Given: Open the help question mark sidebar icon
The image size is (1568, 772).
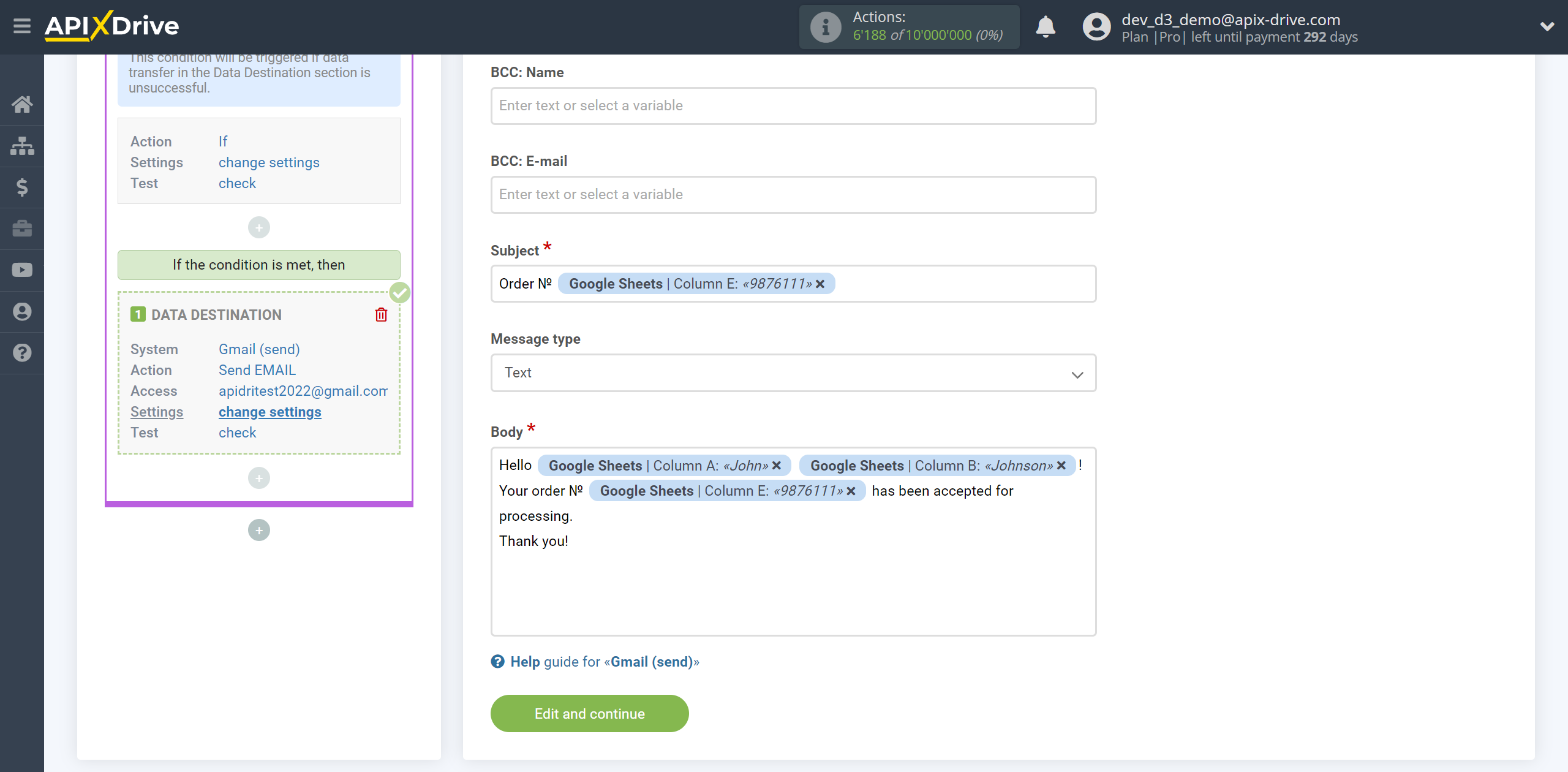Looking at the screenshot, I should (x=22, y=353).
